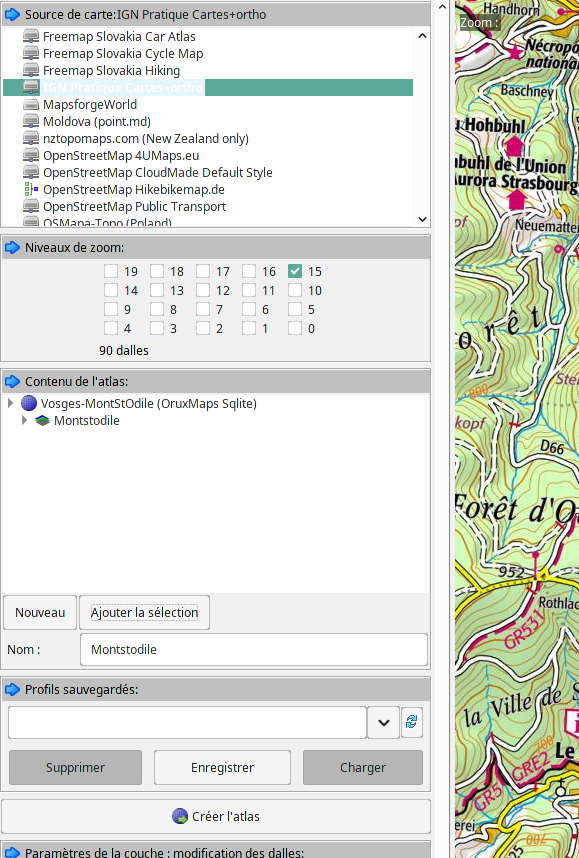Enable zoom level 17 checkbox

(x=203, y=271)
